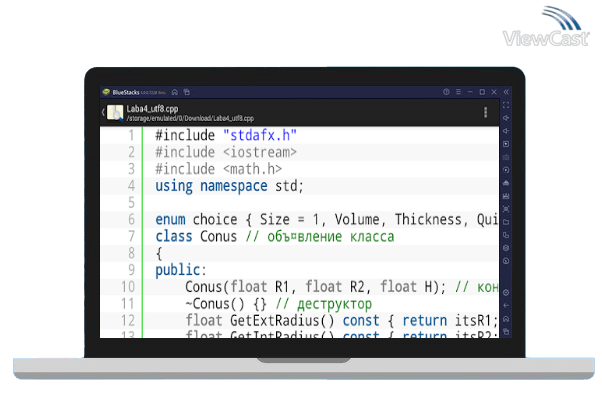Click the volume down speaker icon

[x=506, y=131]
